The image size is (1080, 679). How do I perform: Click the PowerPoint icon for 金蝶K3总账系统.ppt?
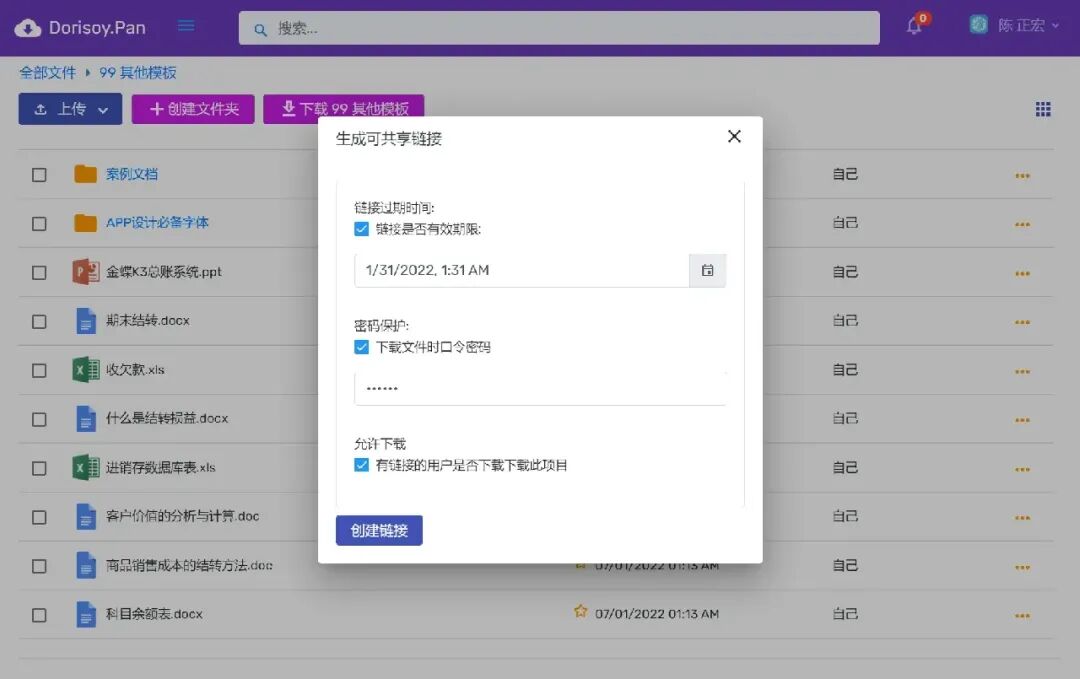[x=85, y=272]
